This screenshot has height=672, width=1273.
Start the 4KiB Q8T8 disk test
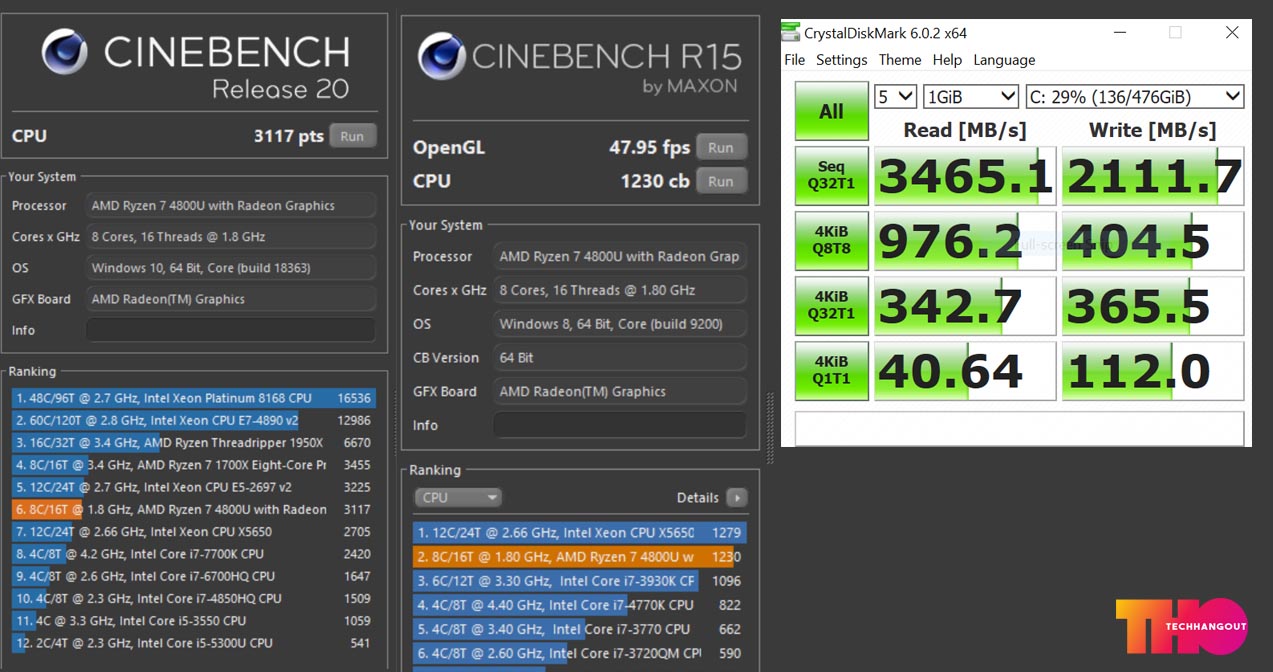pyautogui.click(x=832, y=241)
